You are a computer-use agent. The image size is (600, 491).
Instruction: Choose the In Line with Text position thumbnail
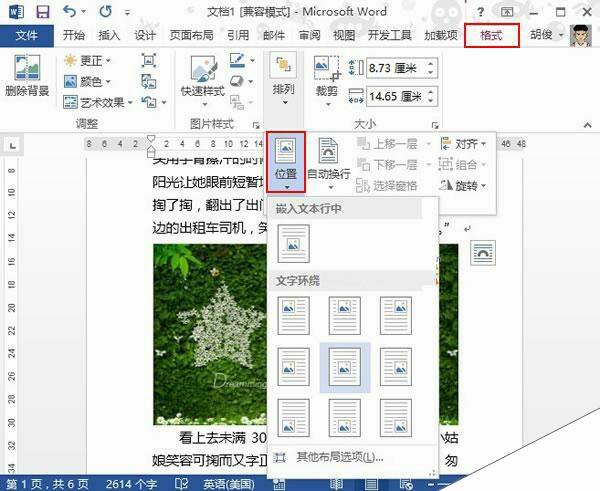293,244
